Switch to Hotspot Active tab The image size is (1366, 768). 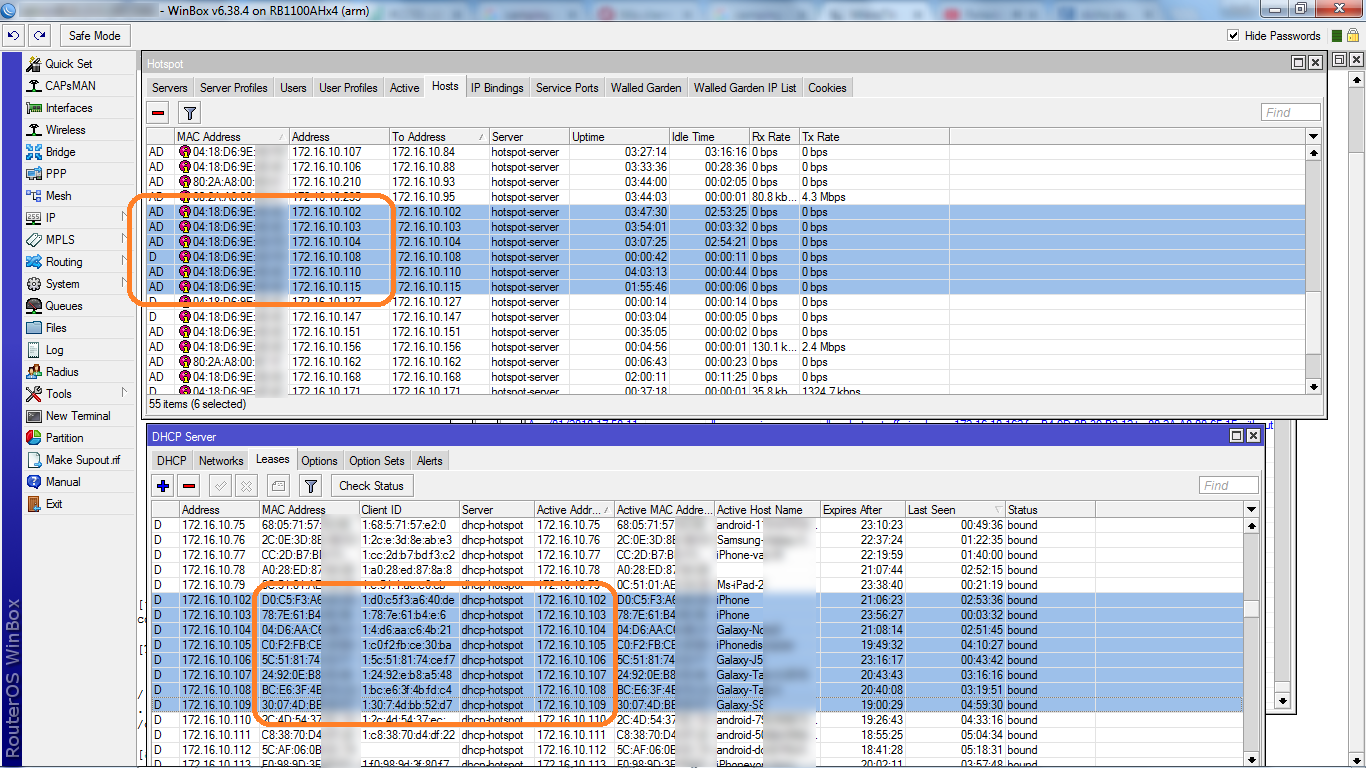coord(404,88)
